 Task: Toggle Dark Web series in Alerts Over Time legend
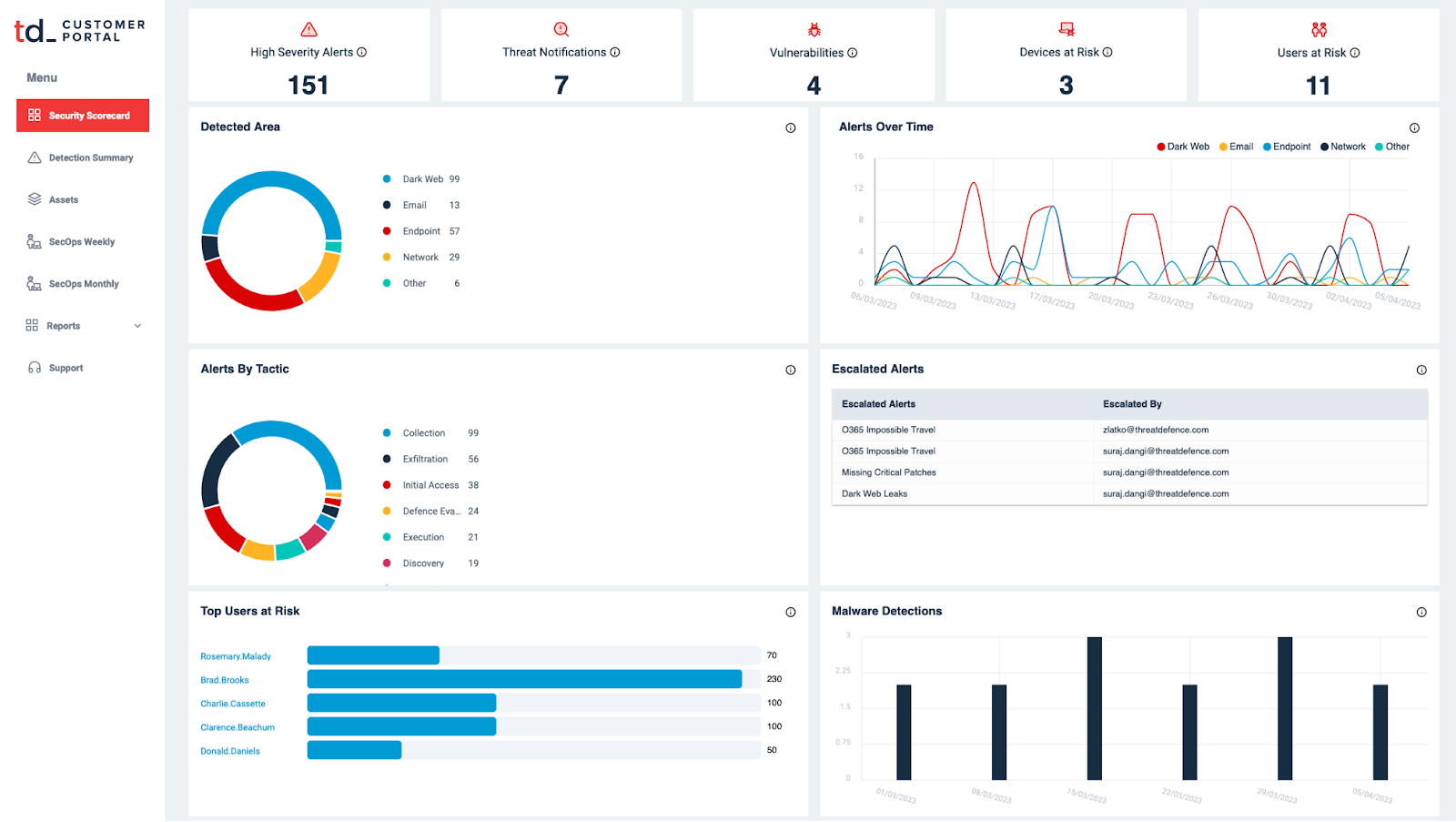pos(1183,147)
